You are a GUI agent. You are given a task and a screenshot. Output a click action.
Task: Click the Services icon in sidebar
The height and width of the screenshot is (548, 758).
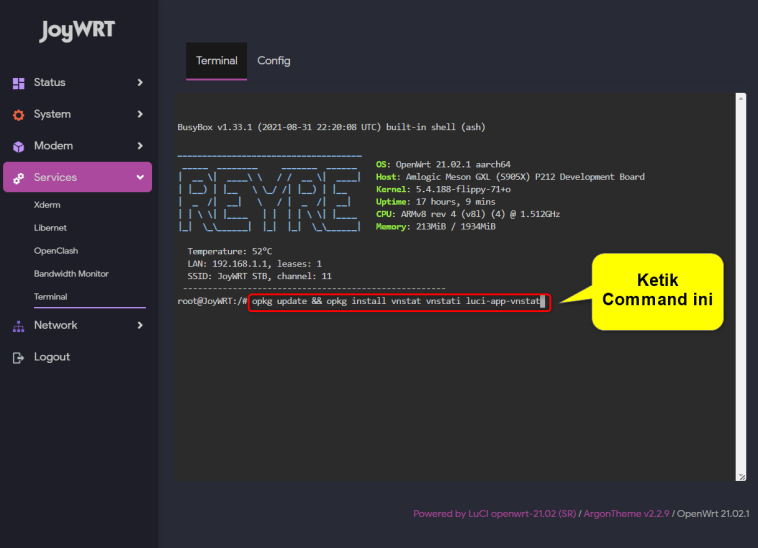[x=18, y=178]
